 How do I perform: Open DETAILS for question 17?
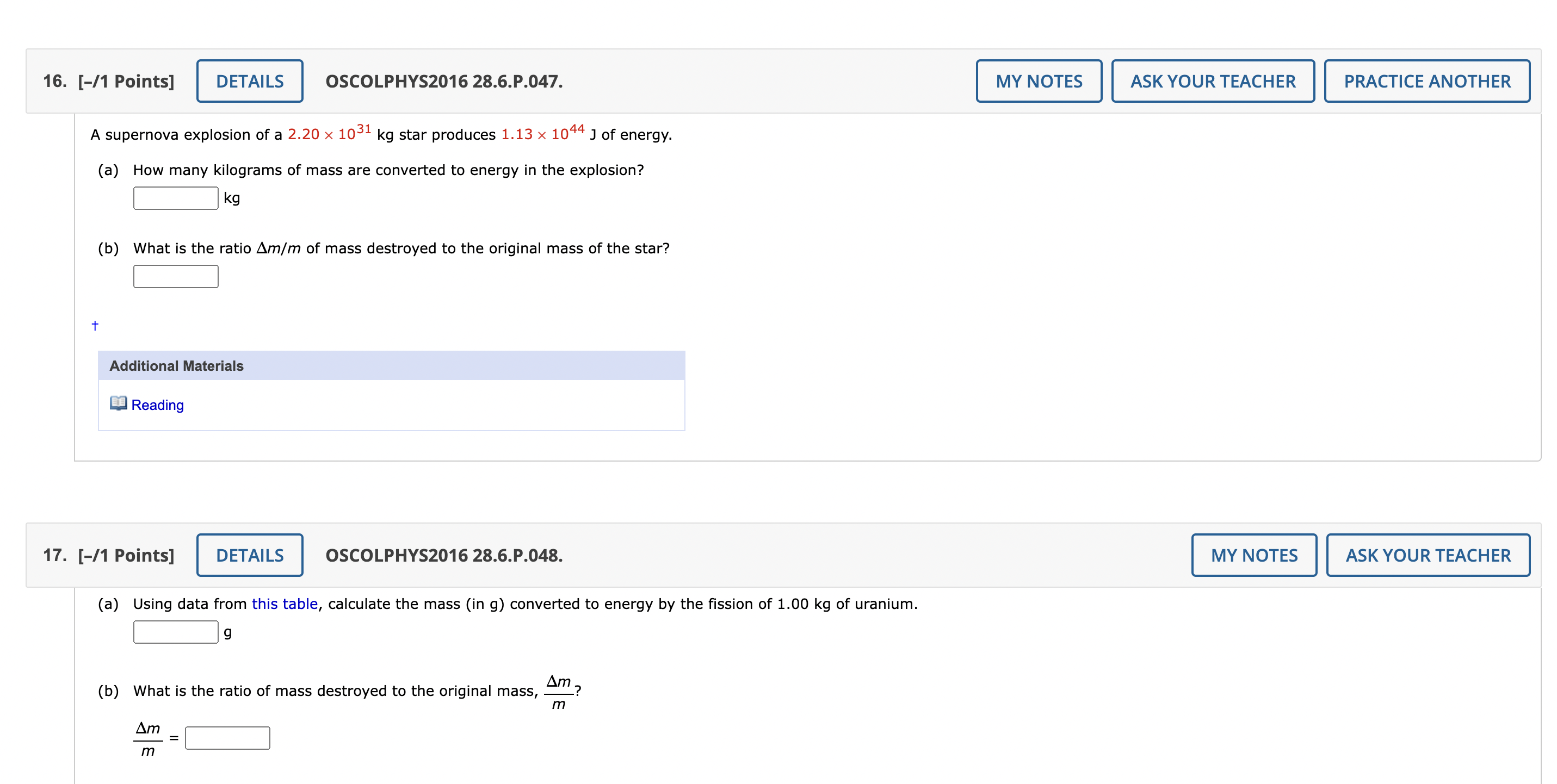[250, 555]
